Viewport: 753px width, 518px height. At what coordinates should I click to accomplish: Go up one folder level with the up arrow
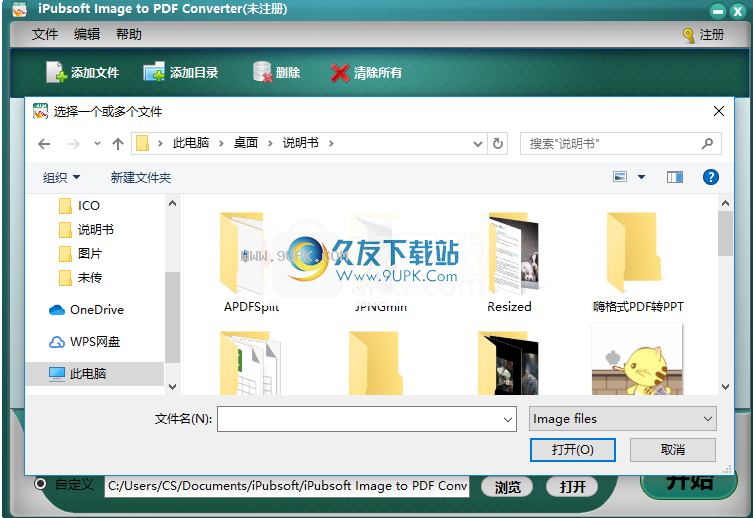pos(118,144)
